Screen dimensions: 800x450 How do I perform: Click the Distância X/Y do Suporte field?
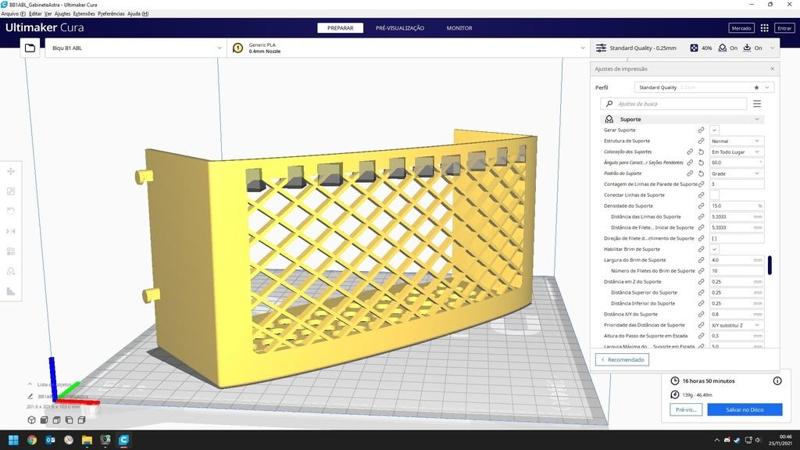tap(736, 314)
